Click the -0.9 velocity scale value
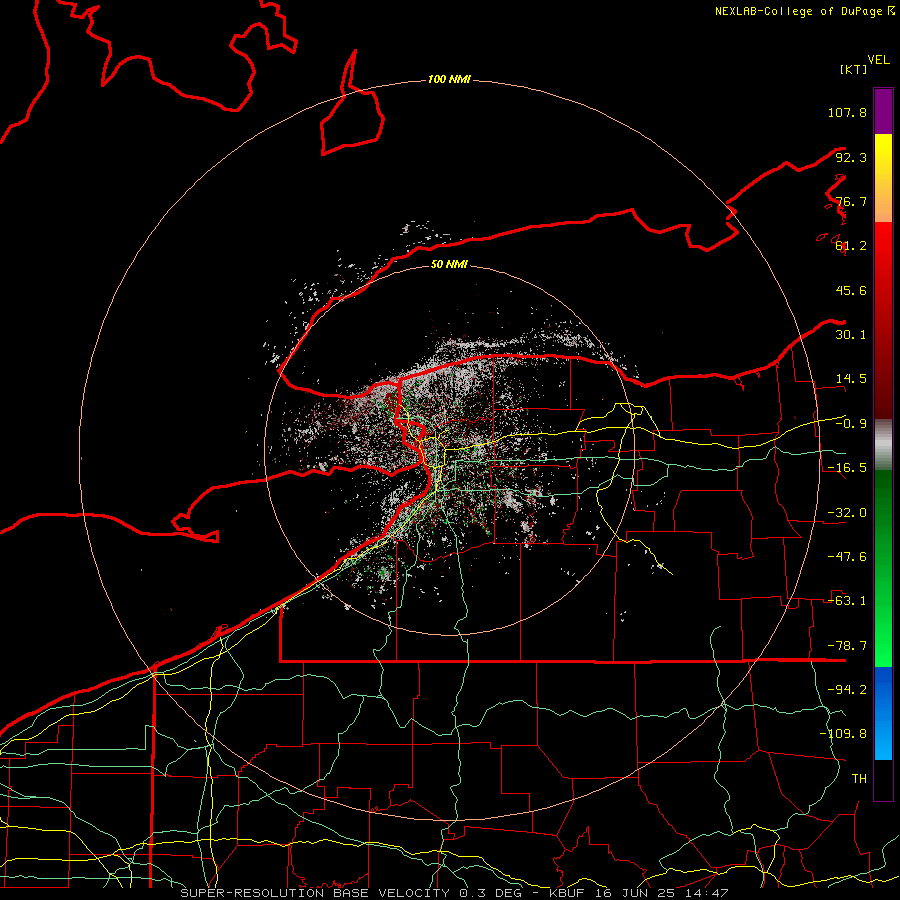The width and height of the screenshot is (900, 900). pyautogui.click(x=851, y=424)
